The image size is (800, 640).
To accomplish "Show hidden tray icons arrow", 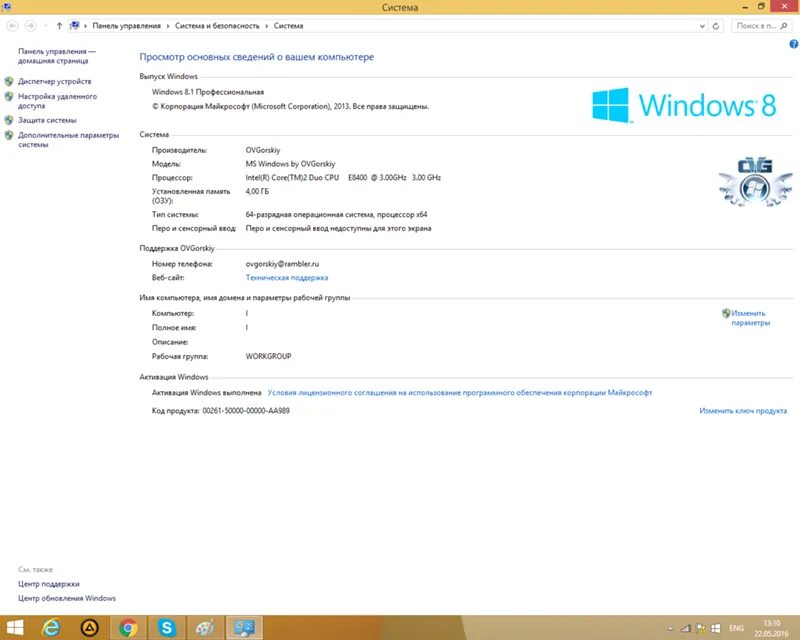I will [670, 629].
